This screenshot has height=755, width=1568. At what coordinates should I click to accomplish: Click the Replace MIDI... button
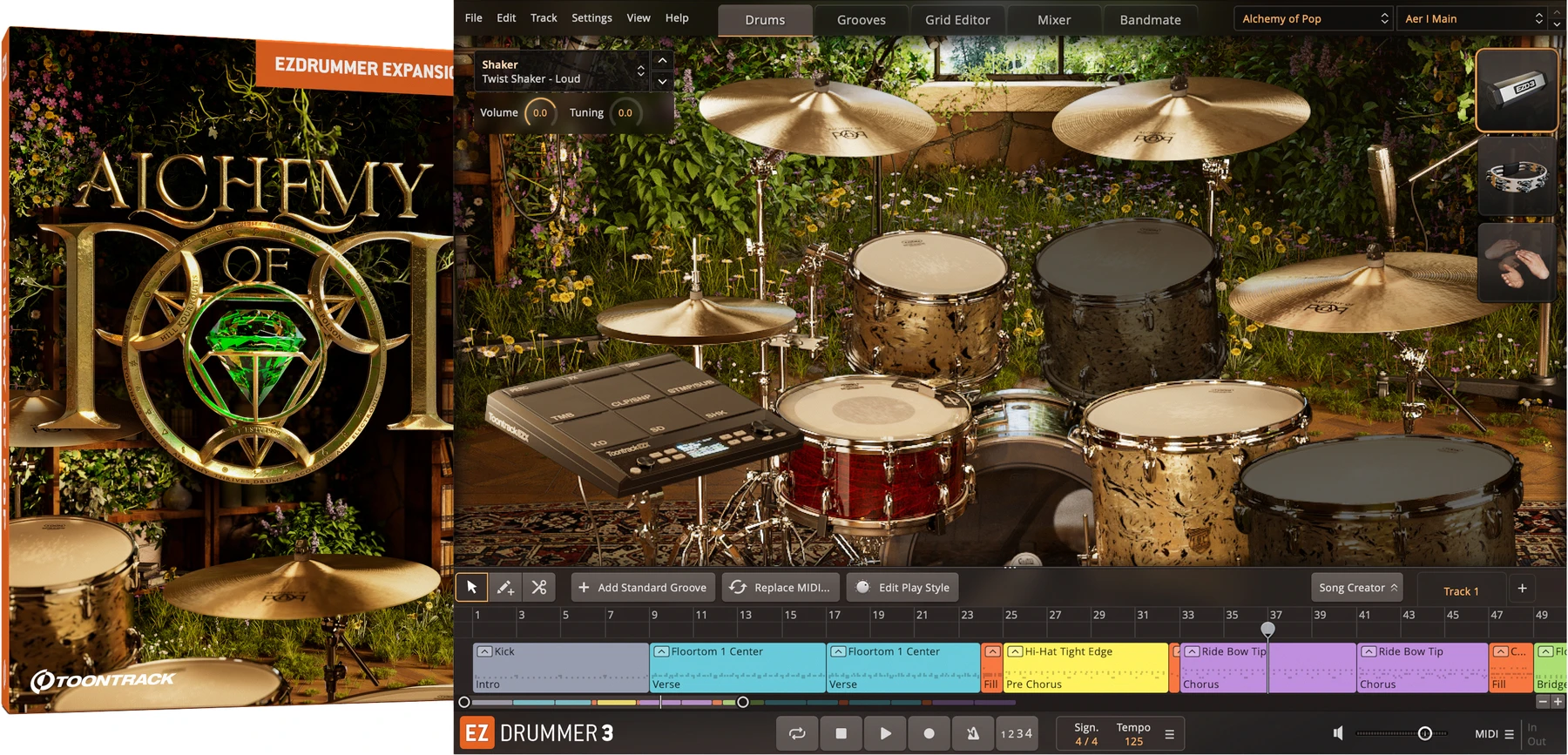[781, 588]
